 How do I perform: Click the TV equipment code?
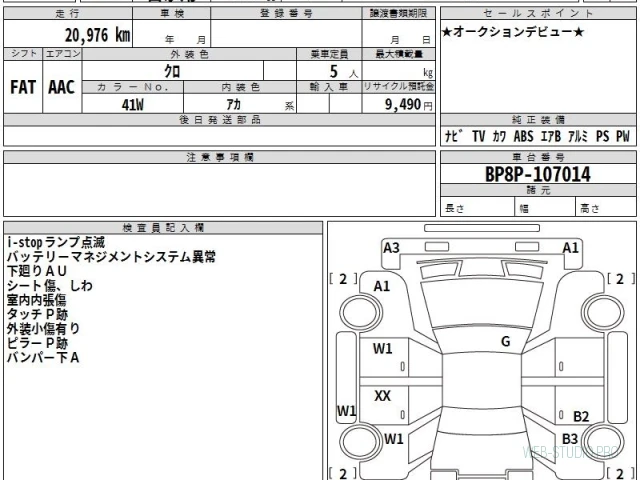tap(478, 136)
